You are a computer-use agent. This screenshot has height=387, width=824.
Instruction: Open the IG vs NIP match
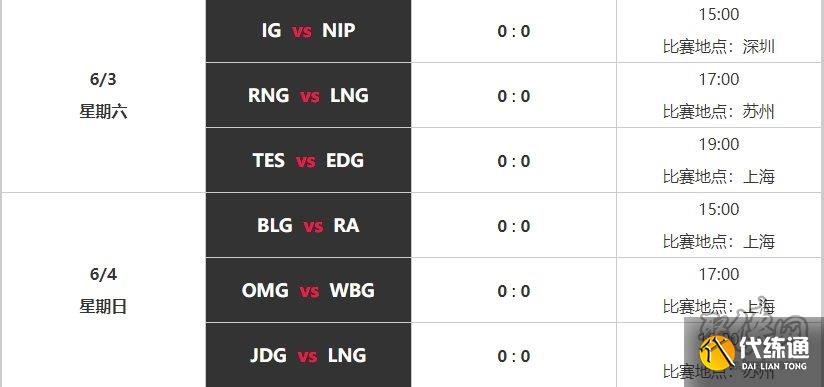[308, 31]
